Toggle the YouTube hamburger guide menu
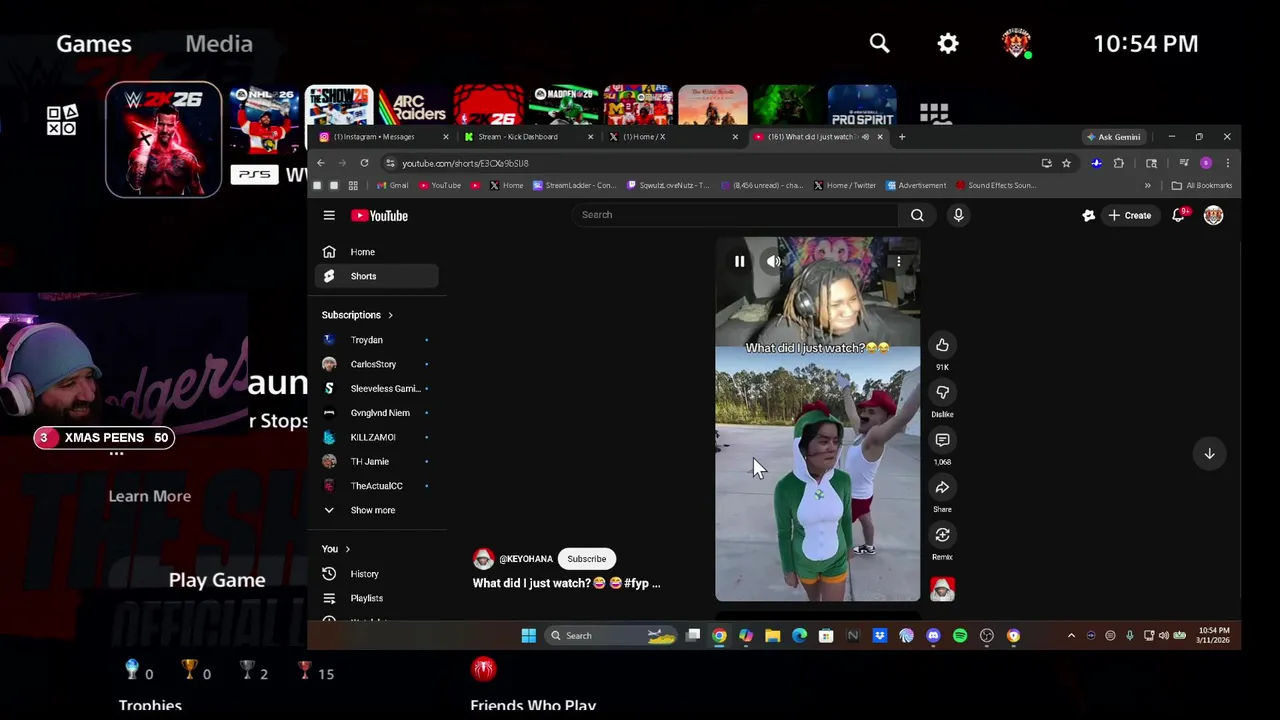Image resolution: width=1280 pixels, height=720 pixels. (329, 215)
